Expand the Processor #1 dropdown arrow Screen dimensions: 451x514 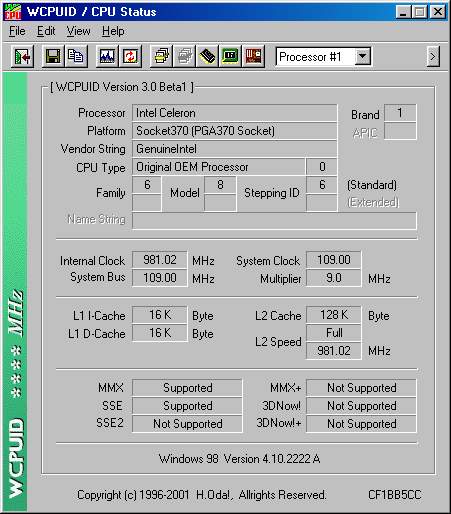pyautogui.click(x=362, y=57)
